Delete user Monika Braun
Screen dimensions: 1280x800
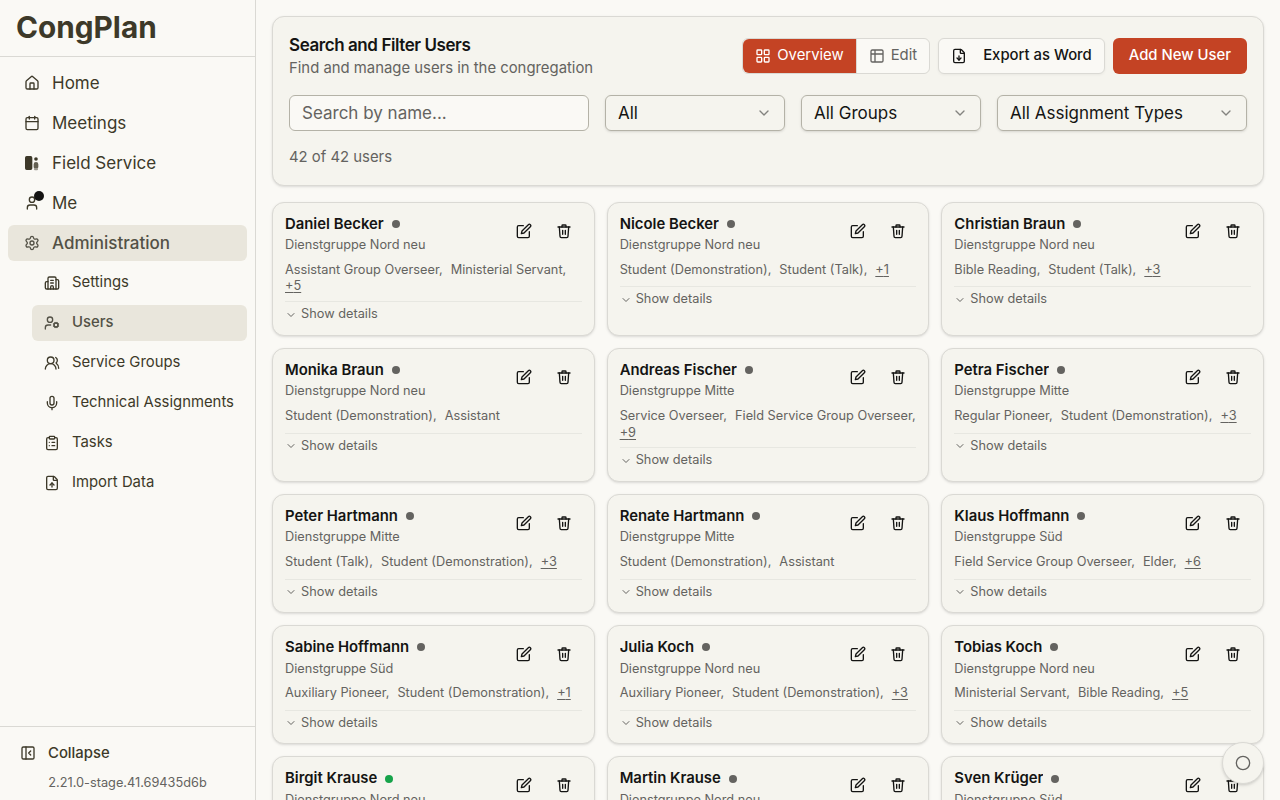[x=564, y=377]
